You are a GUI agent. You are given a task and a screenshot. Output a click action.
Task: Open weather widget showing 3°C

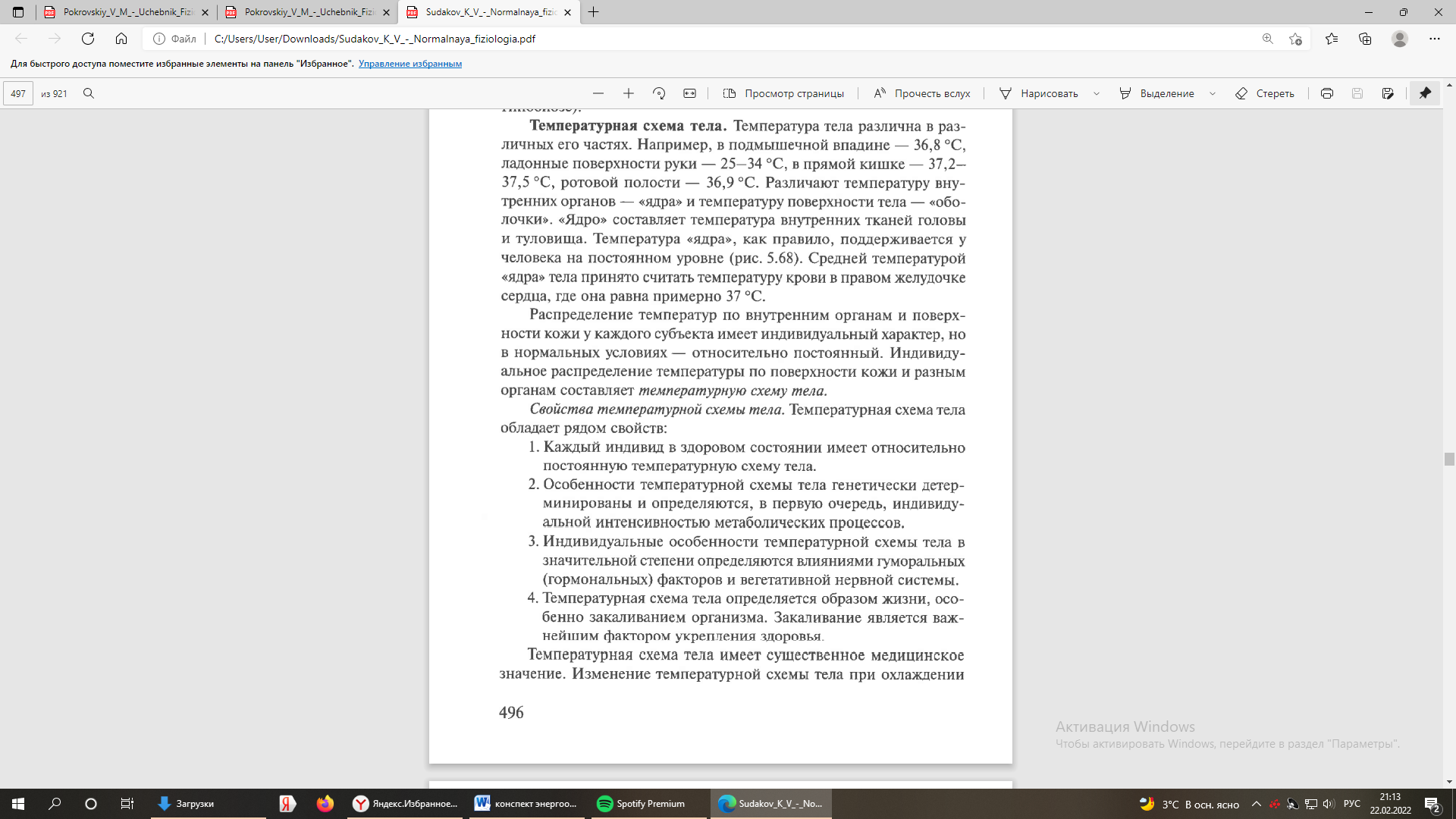[1189, 804]
